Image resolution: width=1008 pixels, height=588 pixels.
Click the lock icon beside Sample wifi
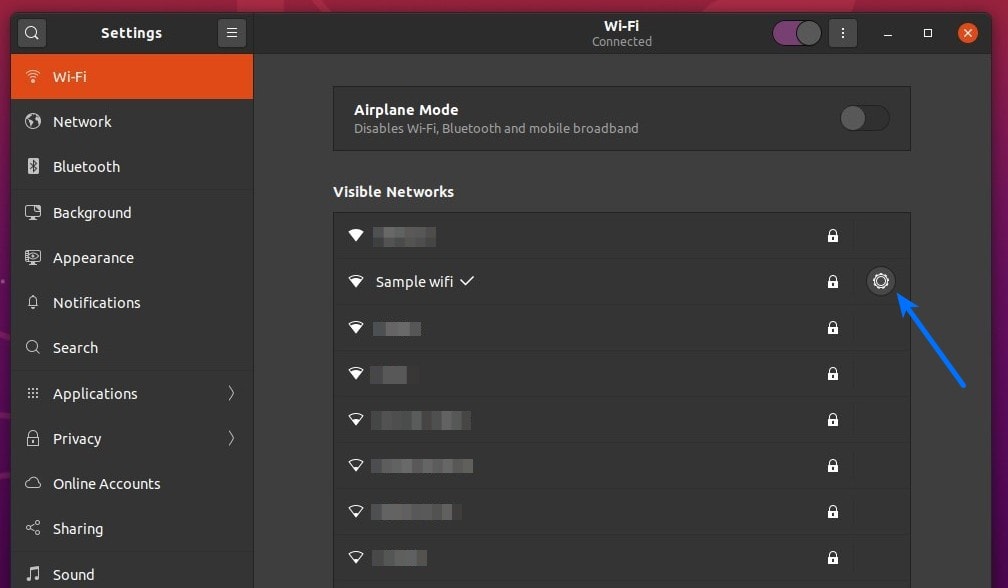pyautogui.click(x=833, y=282)
